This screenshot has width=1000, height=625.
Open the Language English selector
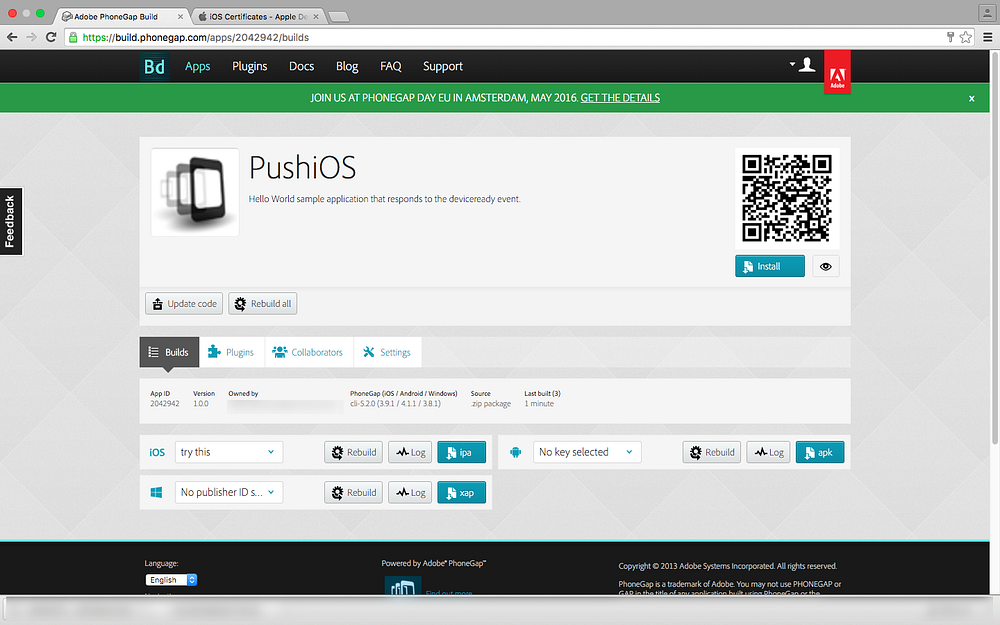click(171, 580)
